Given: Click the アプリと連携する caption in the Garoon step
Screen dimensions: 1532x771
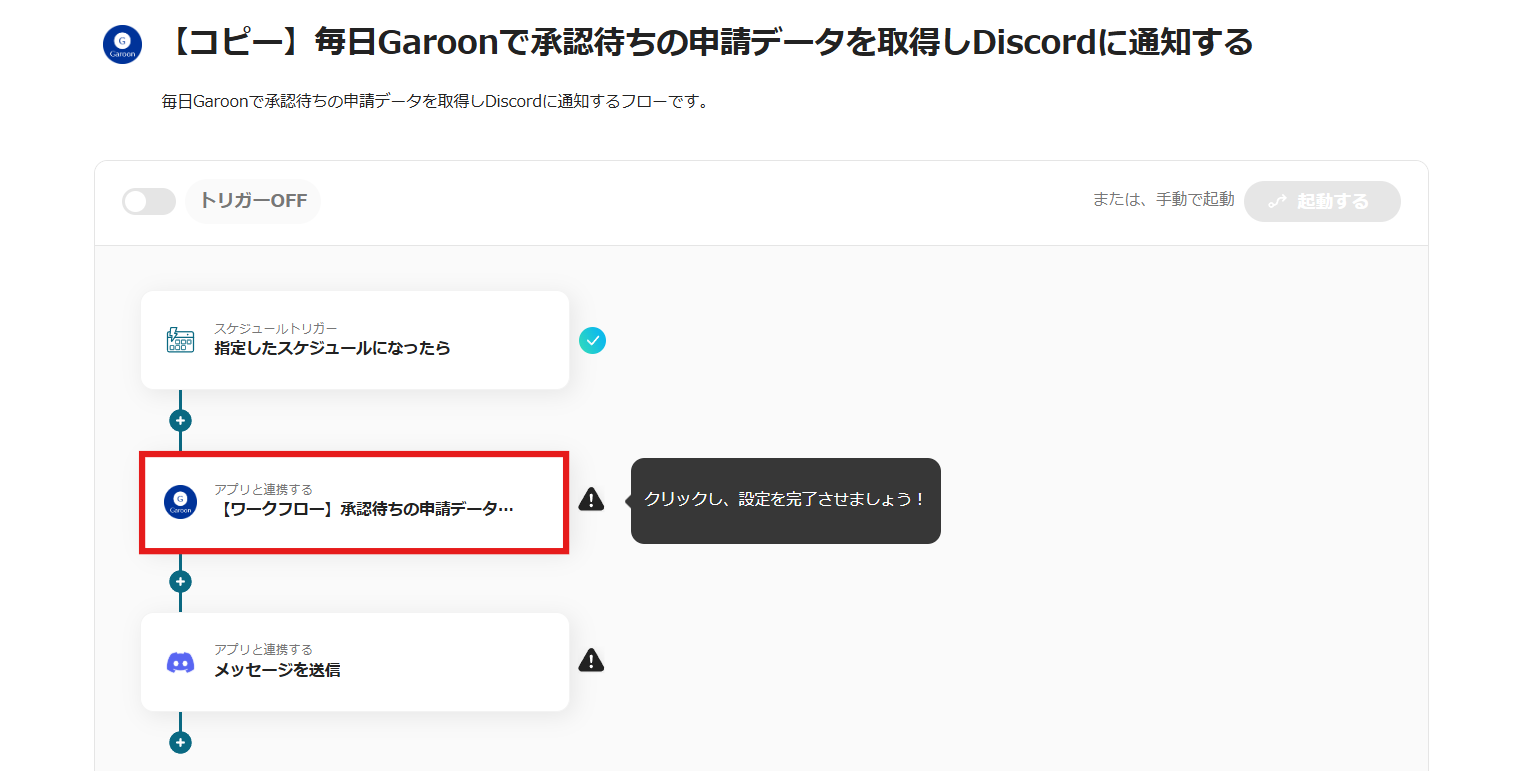Looking at the screenshot, I should pos(263,489).
